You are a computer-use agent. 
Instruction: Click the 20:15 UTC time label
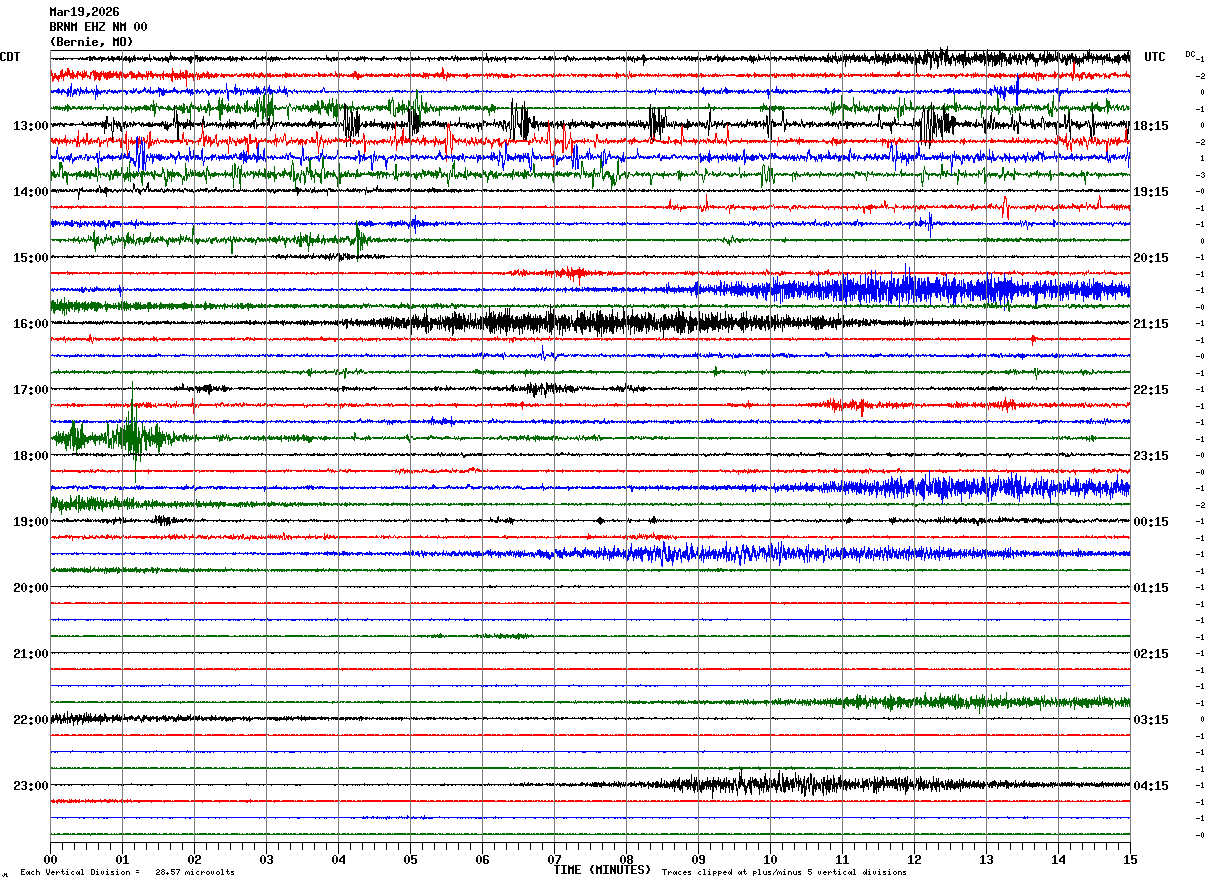[1151, 258]
